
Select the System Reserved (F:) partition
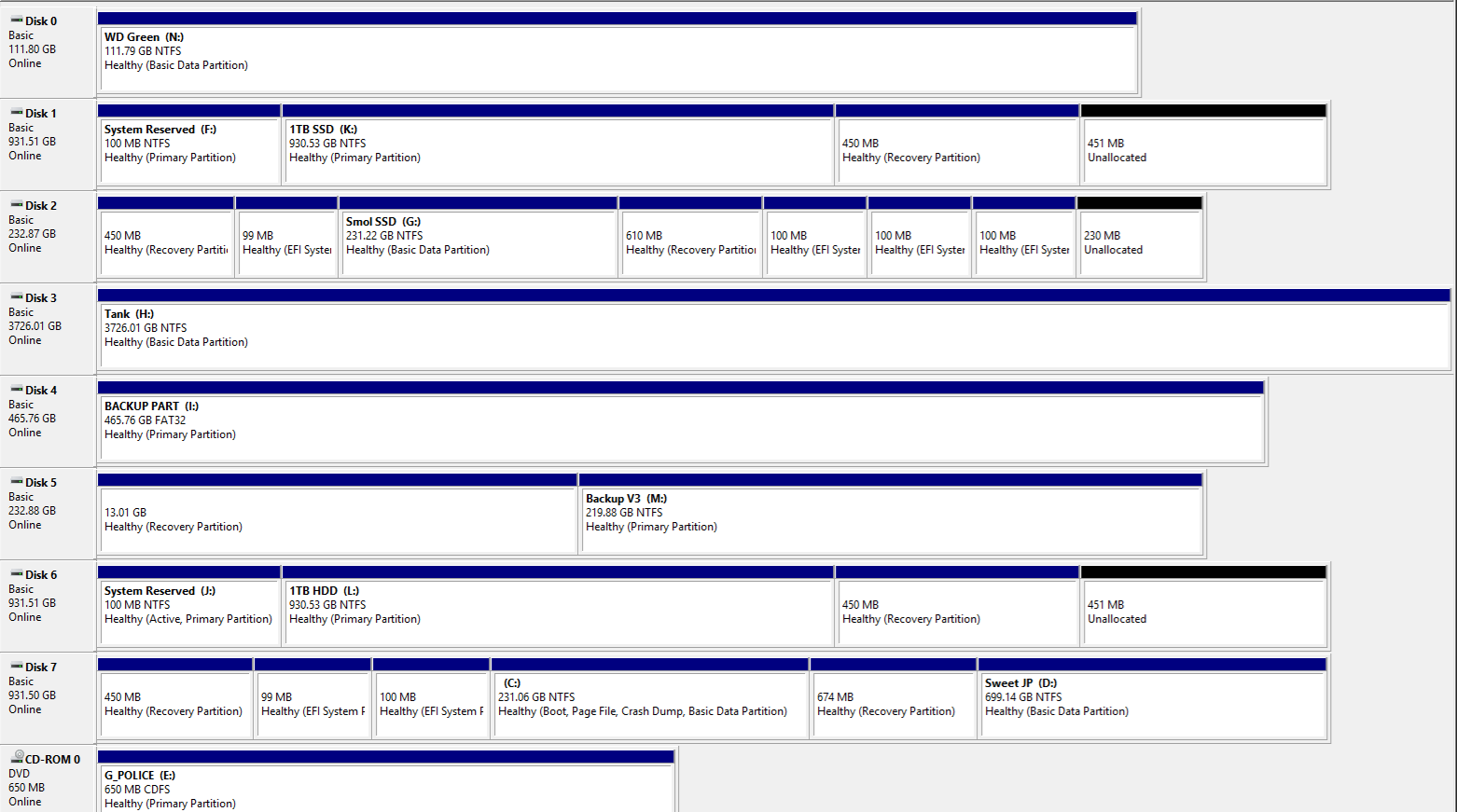pyautogui.click(x=188, y=145)
